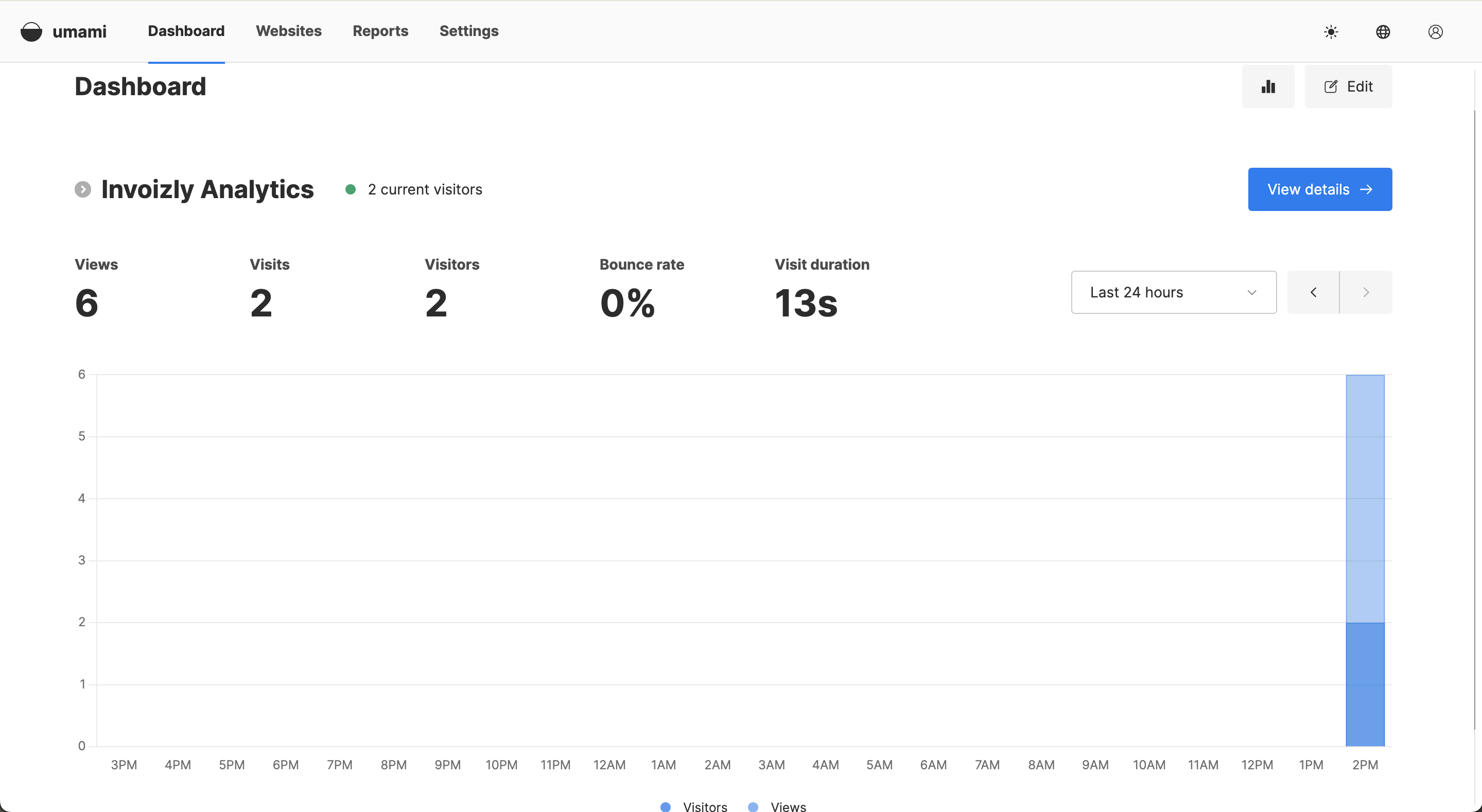The height and width of the screenshot is (812, 1482).
Task: Click the Views metric value 6
Action: point(87,303)
